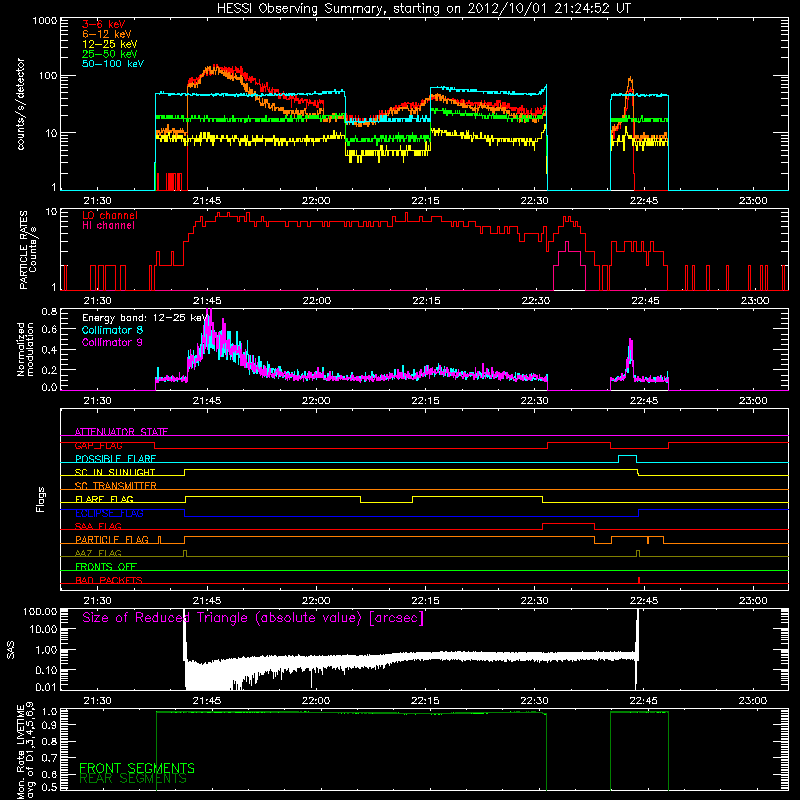Click the green '25-50 keV' legend entry
The height and width of the screenshot is (800, 800).
pyautogui.click(x=110, y=54)
